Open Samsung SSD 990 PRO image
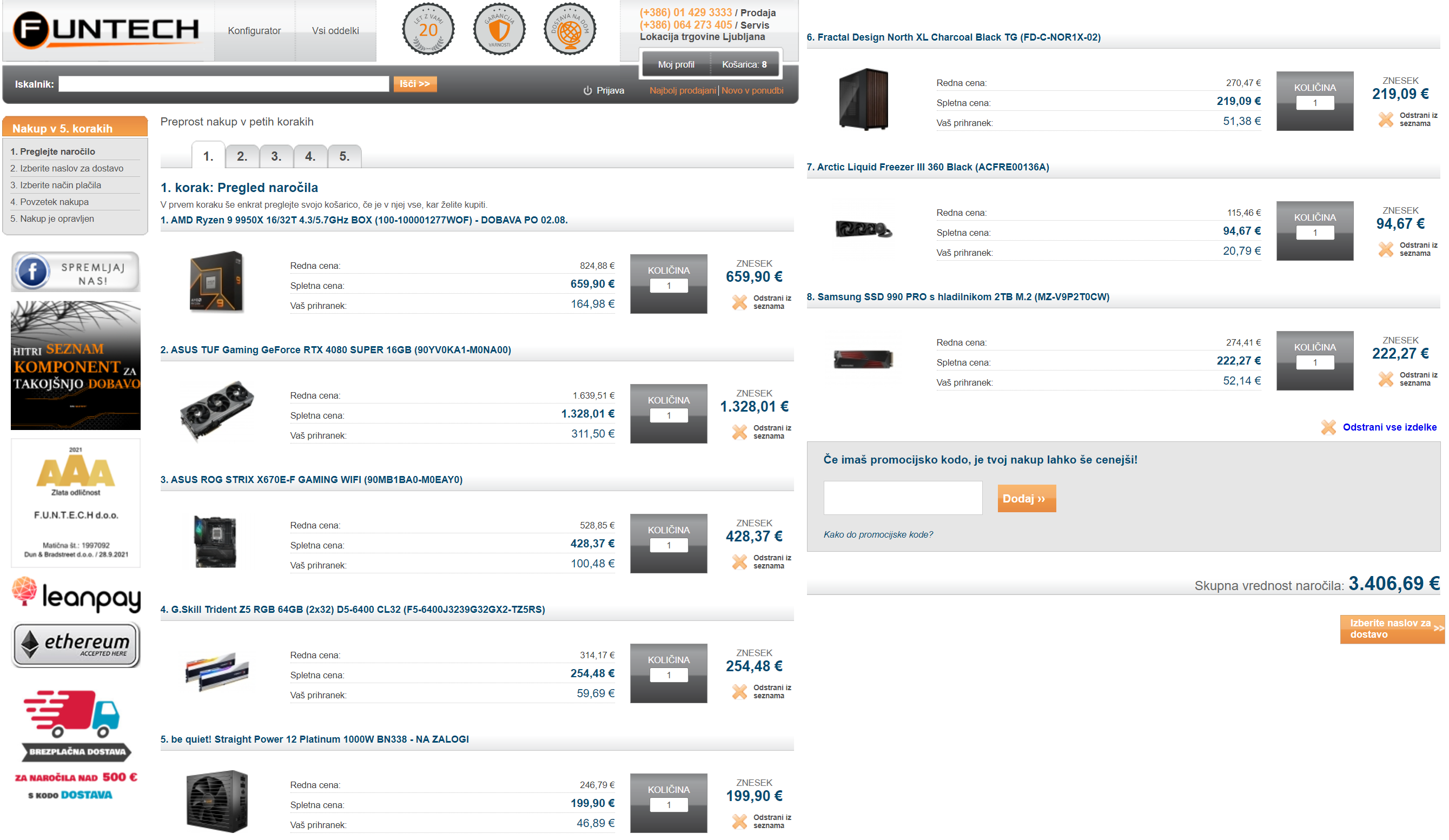Image resolution: width=1449 pixels, height=840 pixels. 863,359
